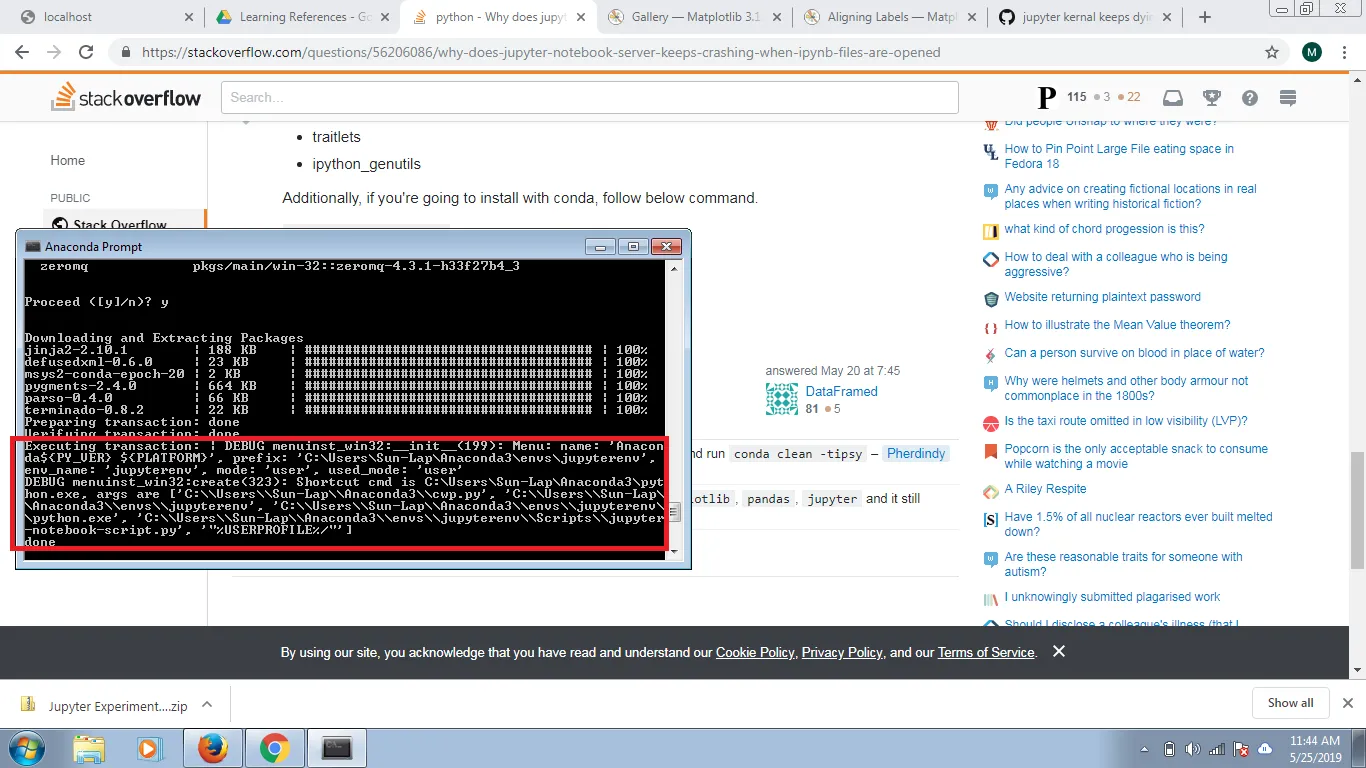Switch to the jupyter kernal keeps dying tab
This screenshot has width=1366, height=768.
pos(1086,17)
